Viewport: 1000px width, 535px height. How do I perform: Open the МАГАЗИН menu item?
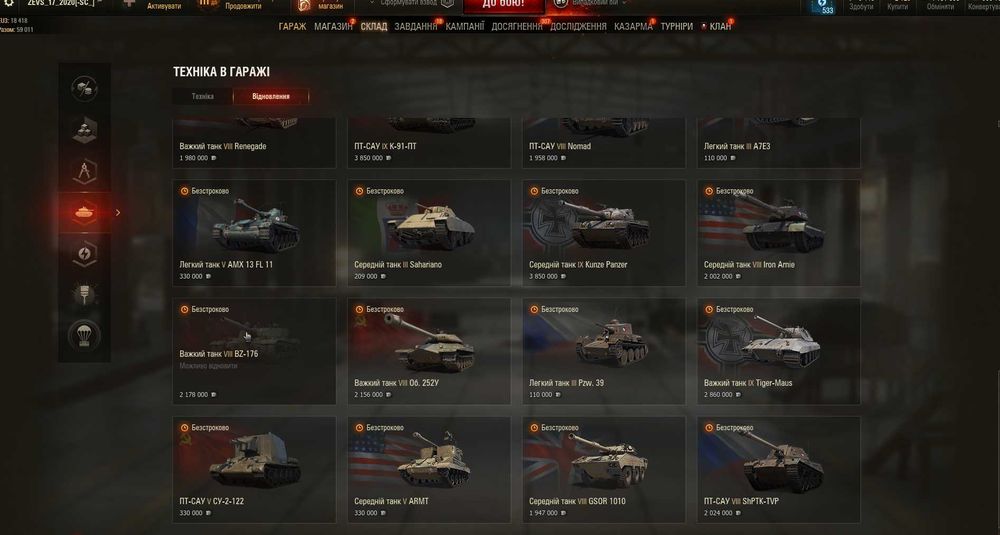(x=333, y=27)
